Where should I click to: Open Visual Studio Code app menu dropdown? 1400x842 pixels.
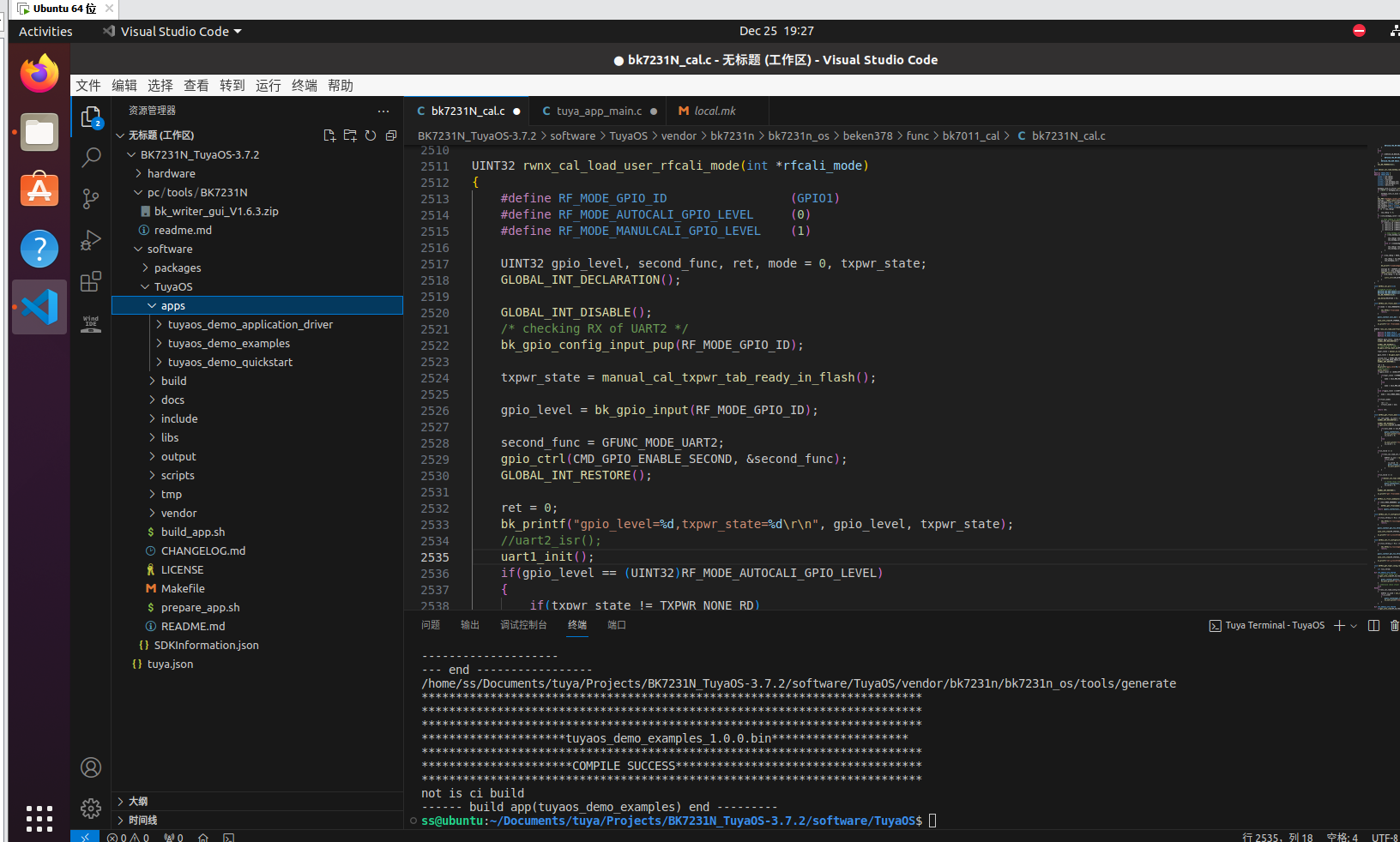click(x=173, y=31)
